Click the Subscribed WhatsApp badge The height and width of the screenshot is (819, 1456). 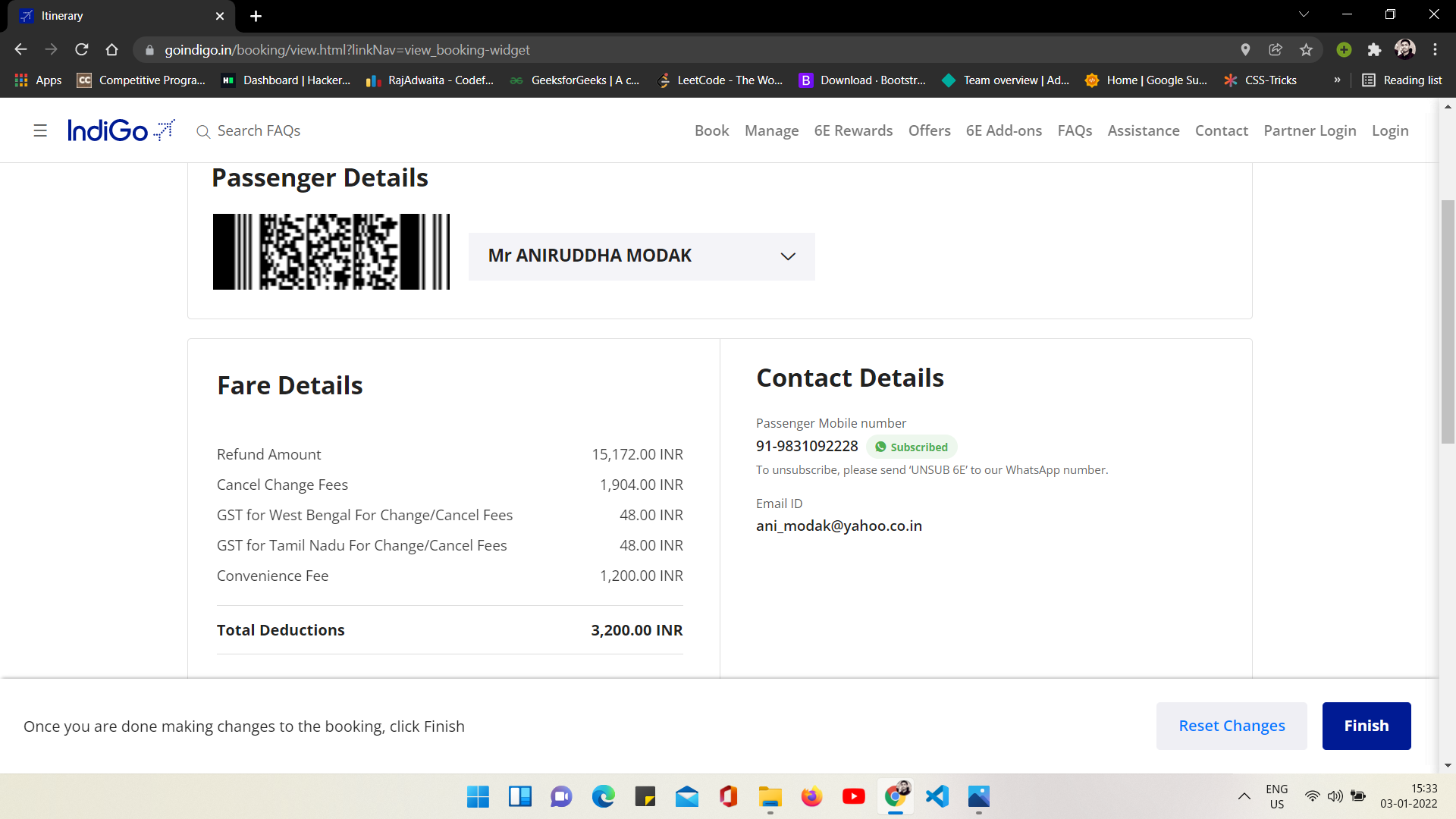[x=912, y=447]
